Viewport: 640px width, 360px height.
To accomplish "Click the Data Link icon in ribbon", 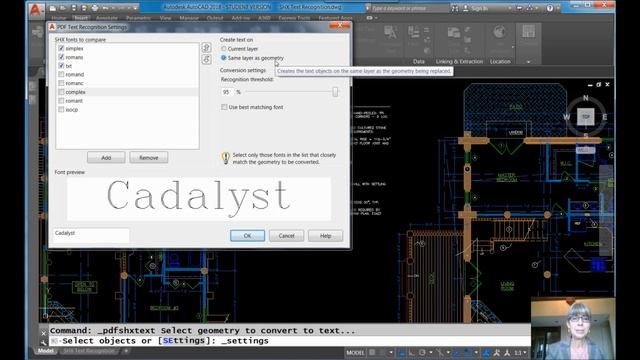I will coord(454,32).
